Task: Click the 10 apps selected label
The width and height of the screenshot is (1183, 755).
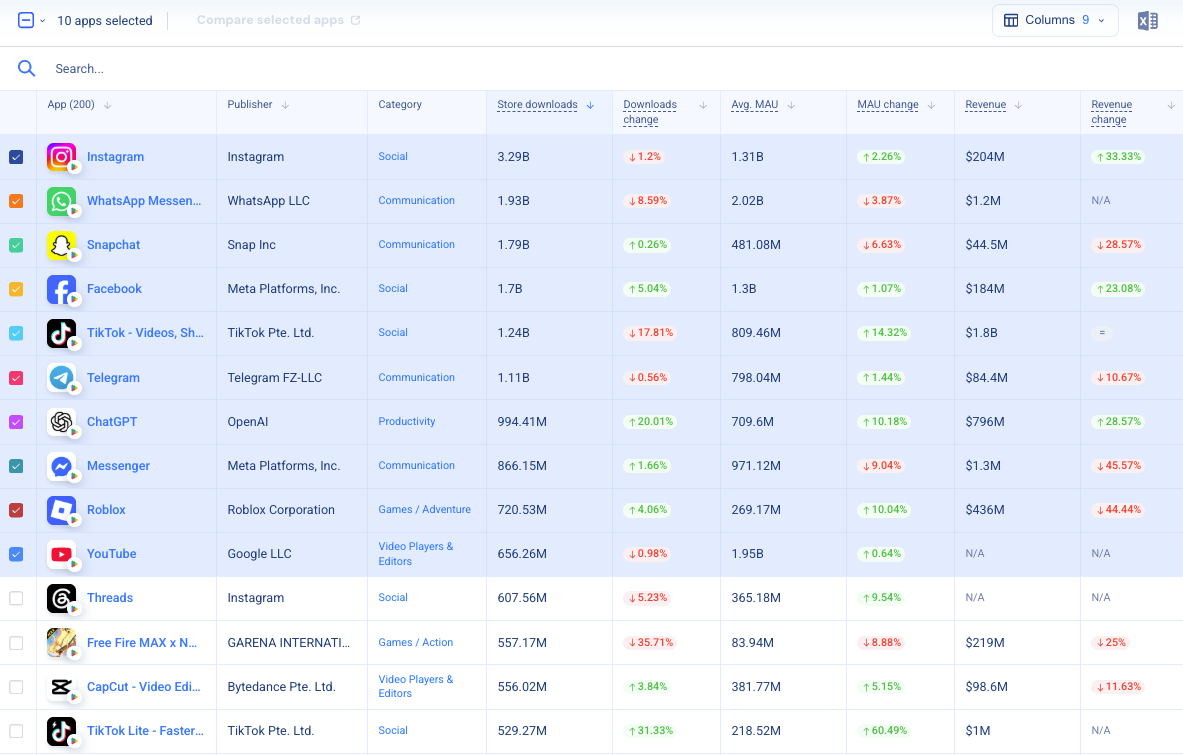Action: point(105,21)
